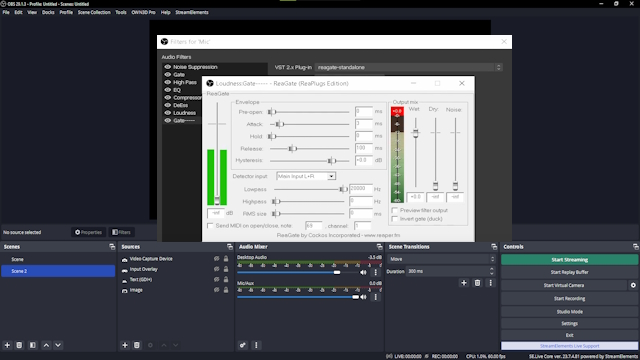This screenshot has height=360, width=640.
Task: Toggle Loudness filter visibility eye
Action: click(167, 113)
